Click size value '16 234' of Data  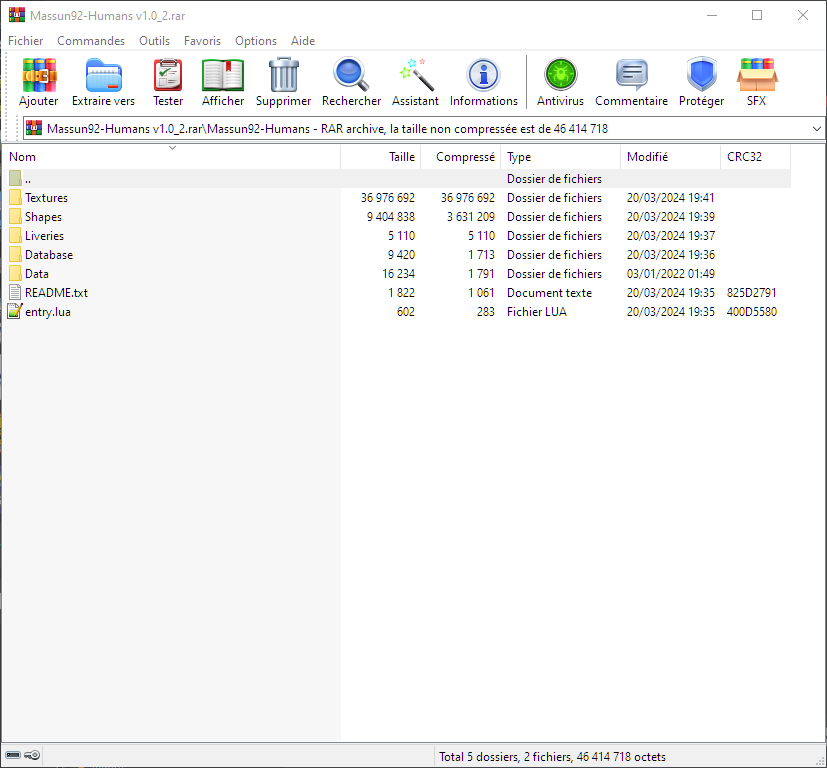tap(399, 274)
